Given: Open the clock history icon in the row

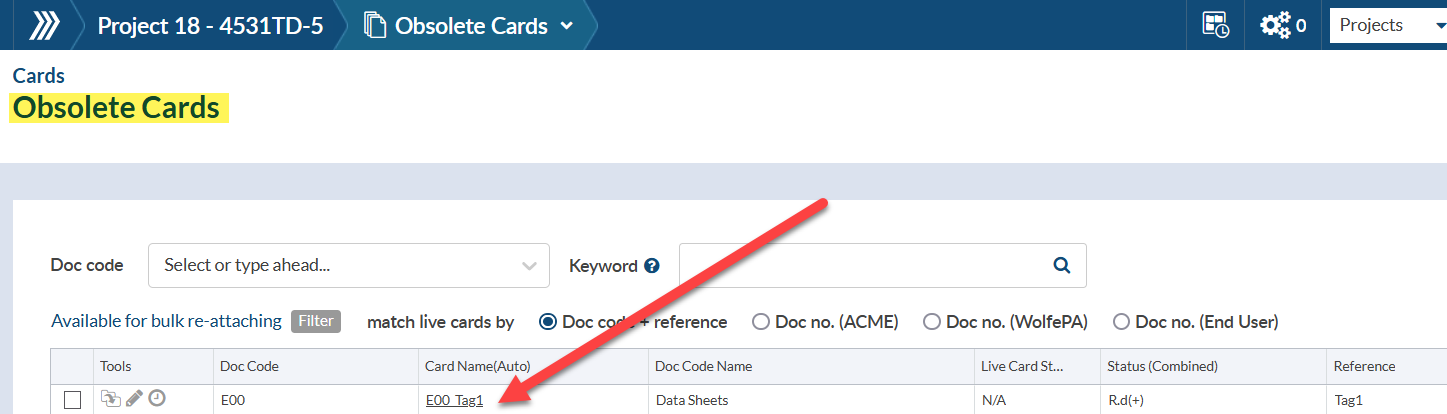Looking at the screenshot, I should pos(157,399).
